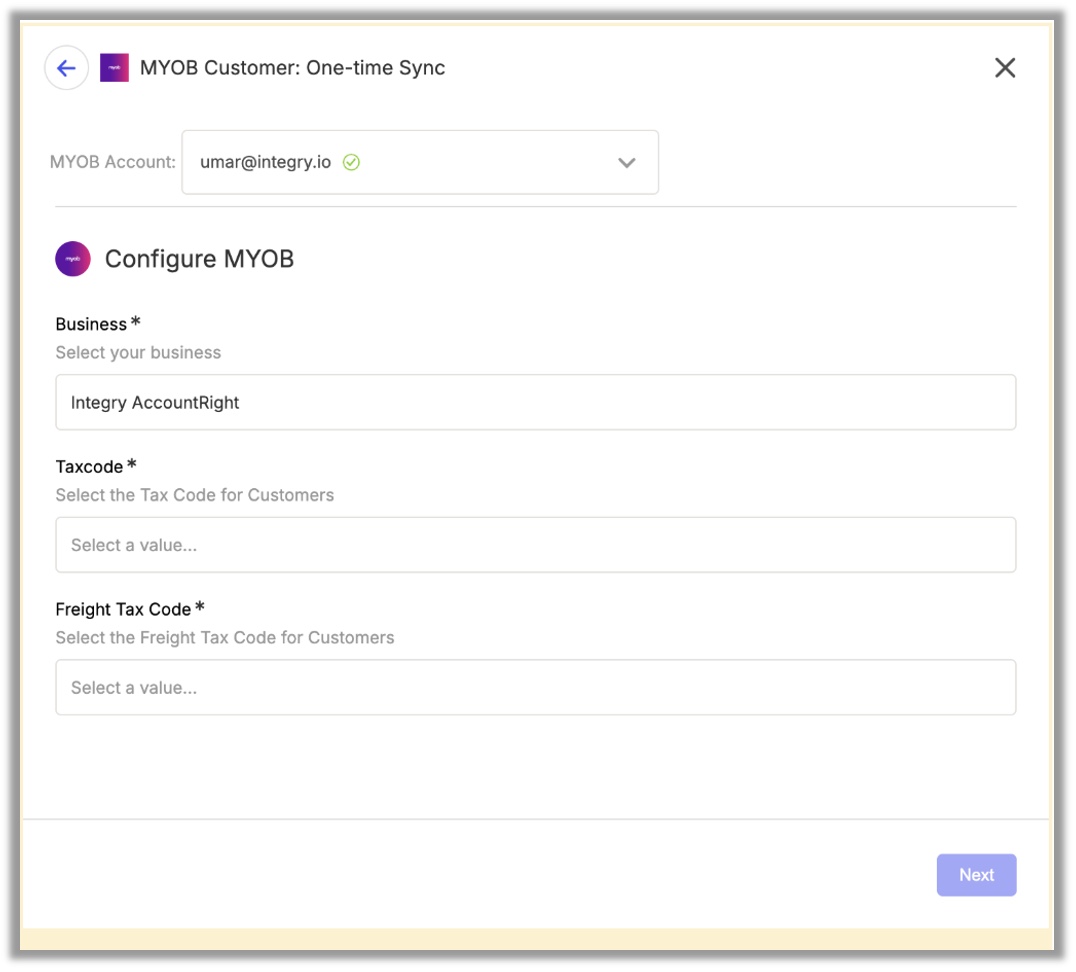The height and width of the screenshot is (972, 1076).
Task: Click the MYOB Account: label
Action: pos(113,163)
